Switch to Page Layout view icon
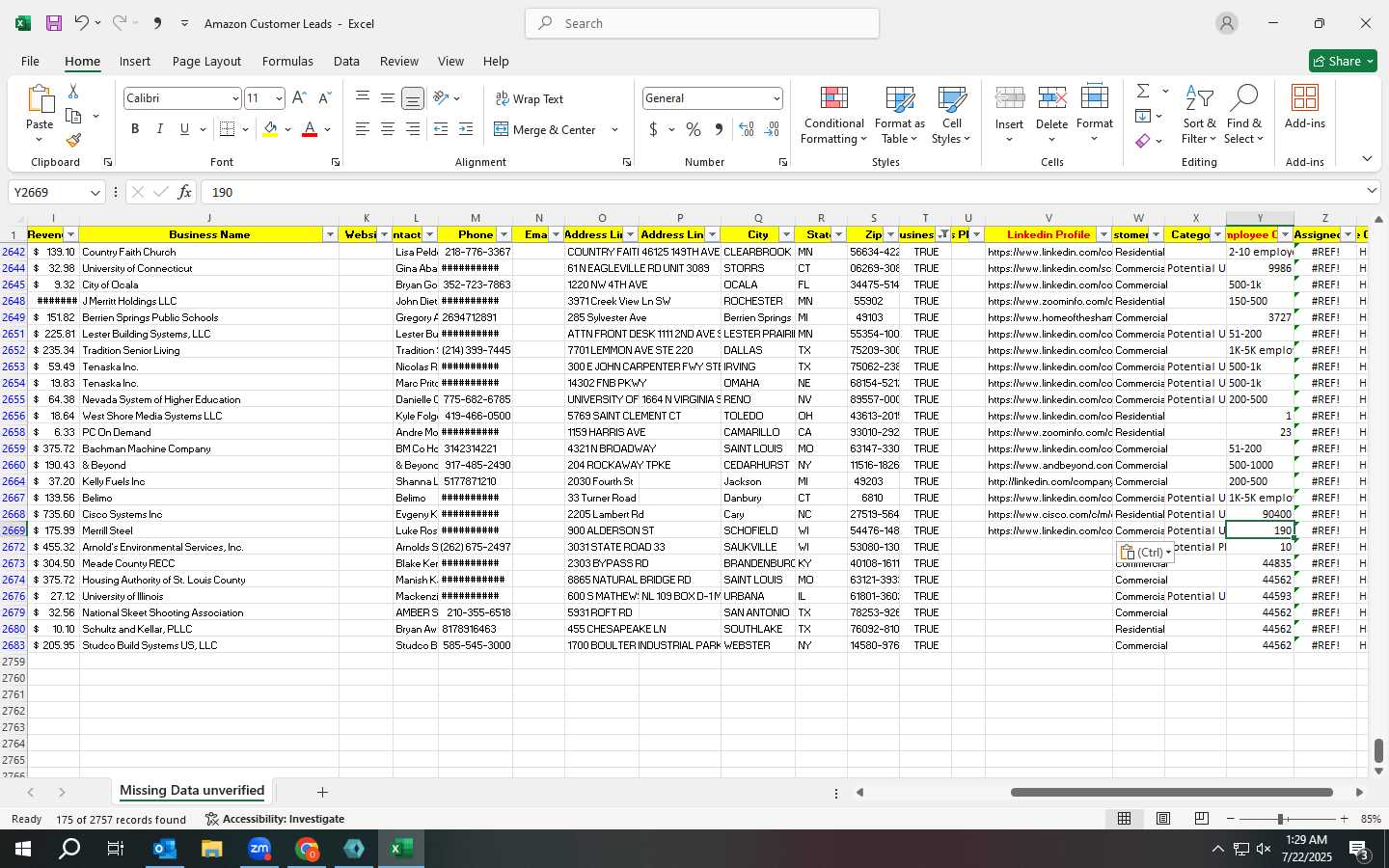This screenshot has width=1389, height=868. tap(1163, 819)
